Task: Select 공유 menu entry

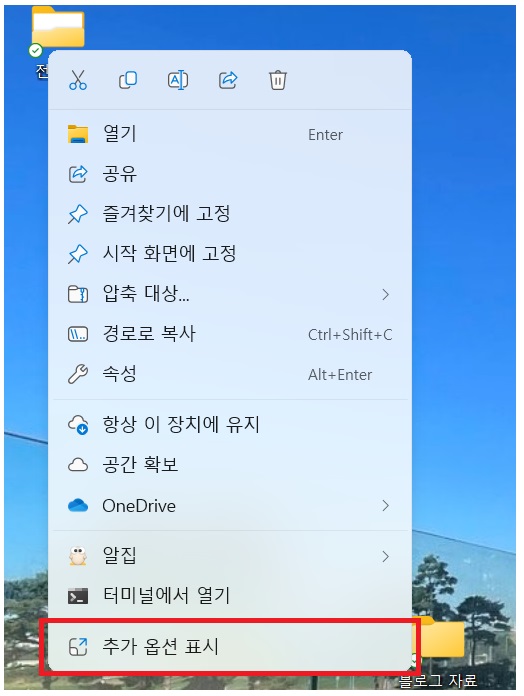Action: tap(230, 174)
